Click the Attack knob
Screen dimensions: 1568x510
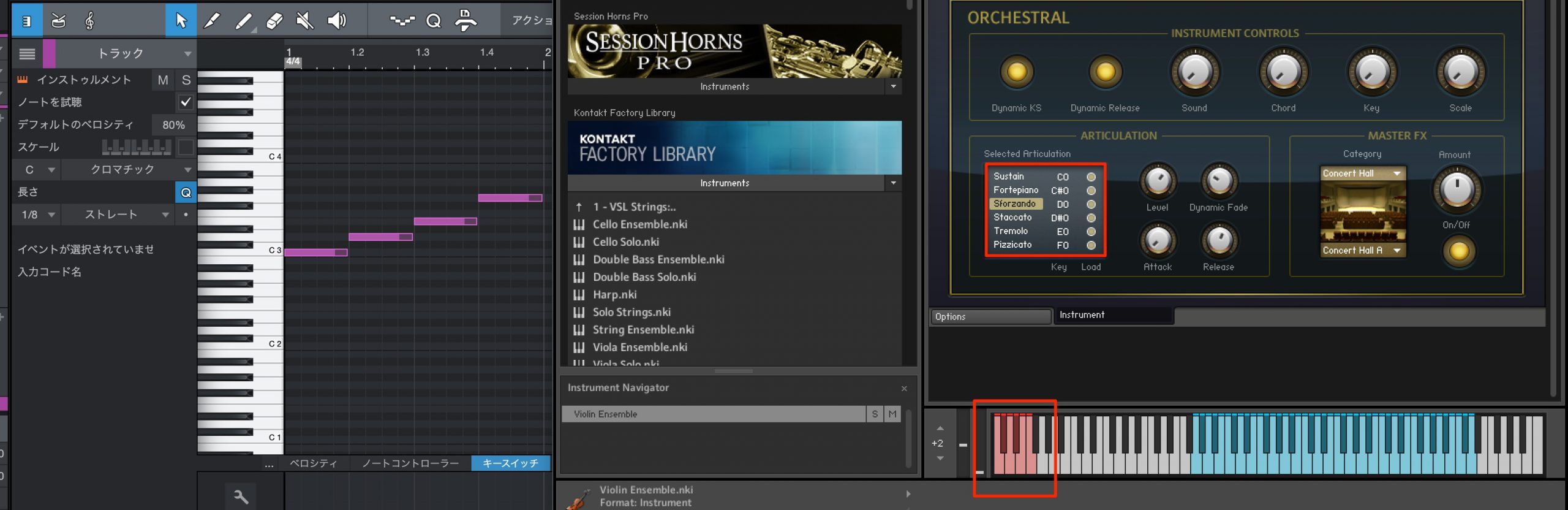1158,240
